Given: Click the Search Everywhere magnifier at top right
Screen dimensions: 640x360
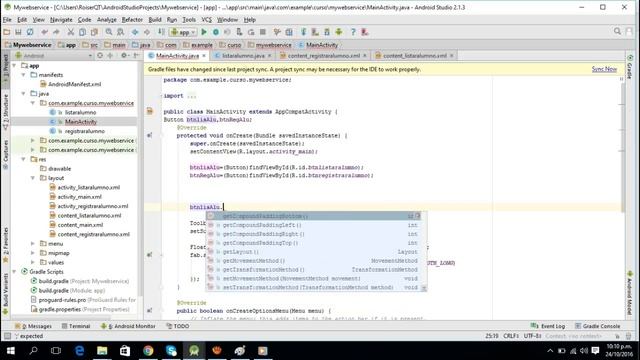Looking at the screenshot, I should coord(618,31).
